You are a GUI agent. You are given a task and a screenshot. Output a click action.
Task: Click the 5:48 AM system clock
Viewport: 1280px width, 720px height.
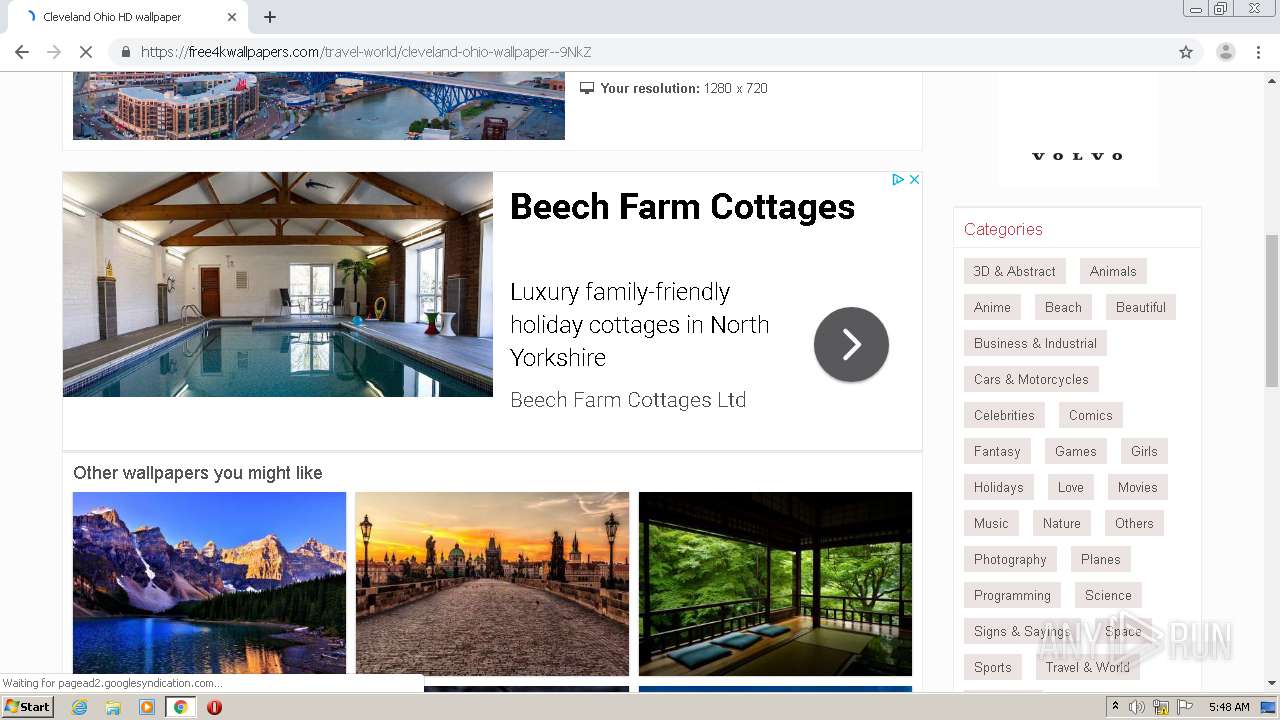pos(1229,707)
